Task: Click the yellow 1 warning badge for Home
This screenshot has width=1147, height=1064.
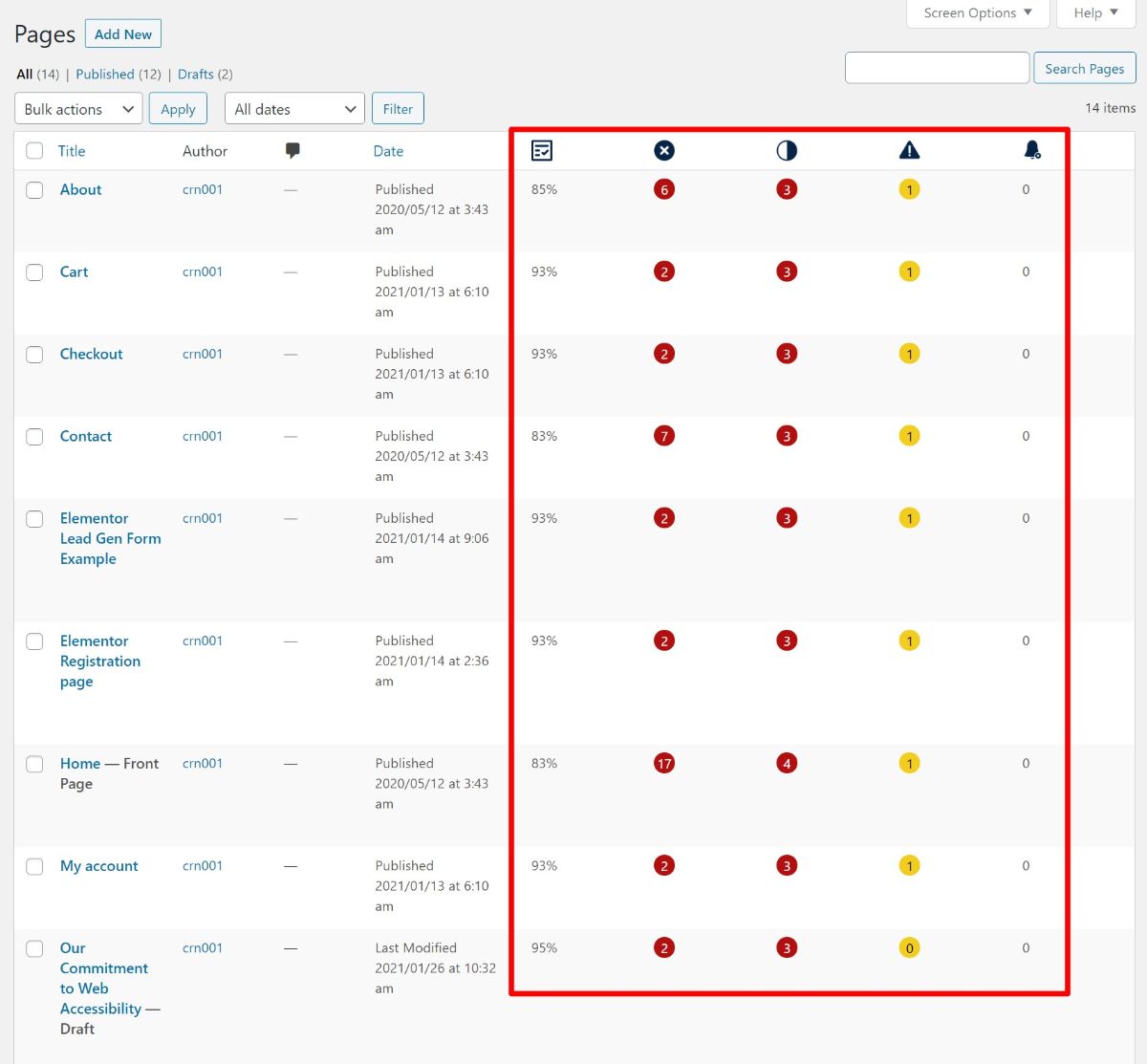Action: [909, 763]
